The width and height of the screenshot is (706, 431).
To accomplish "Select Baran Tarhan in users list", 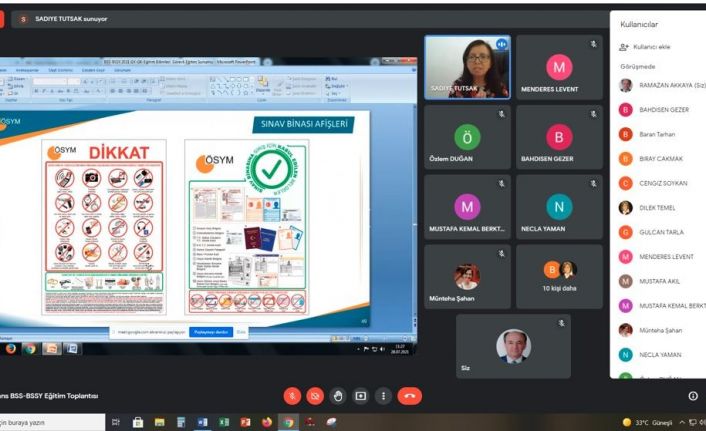I will (658, 134).
